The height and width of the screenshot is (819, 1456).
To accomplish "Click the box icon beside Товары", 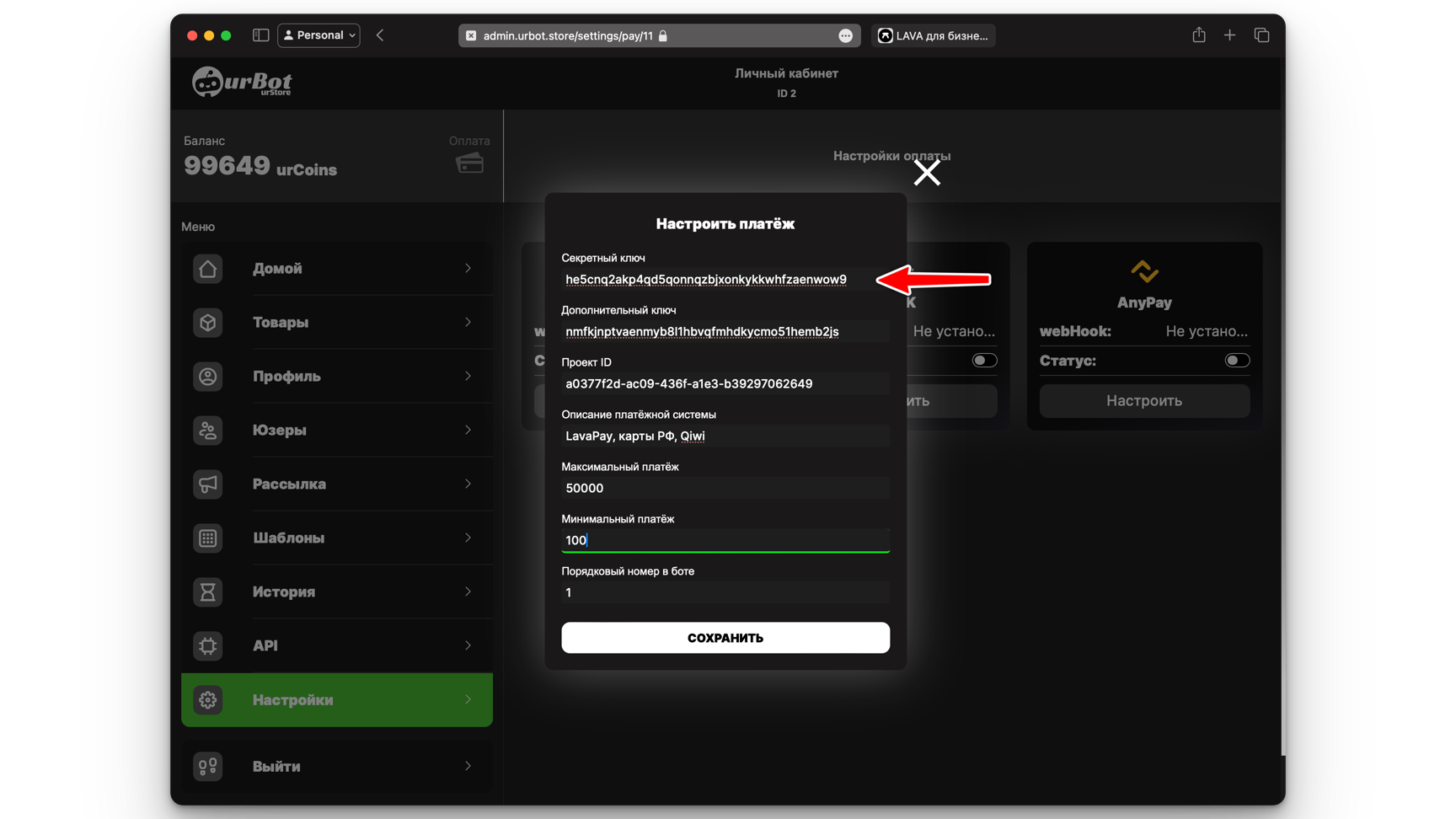I will 207,323.
